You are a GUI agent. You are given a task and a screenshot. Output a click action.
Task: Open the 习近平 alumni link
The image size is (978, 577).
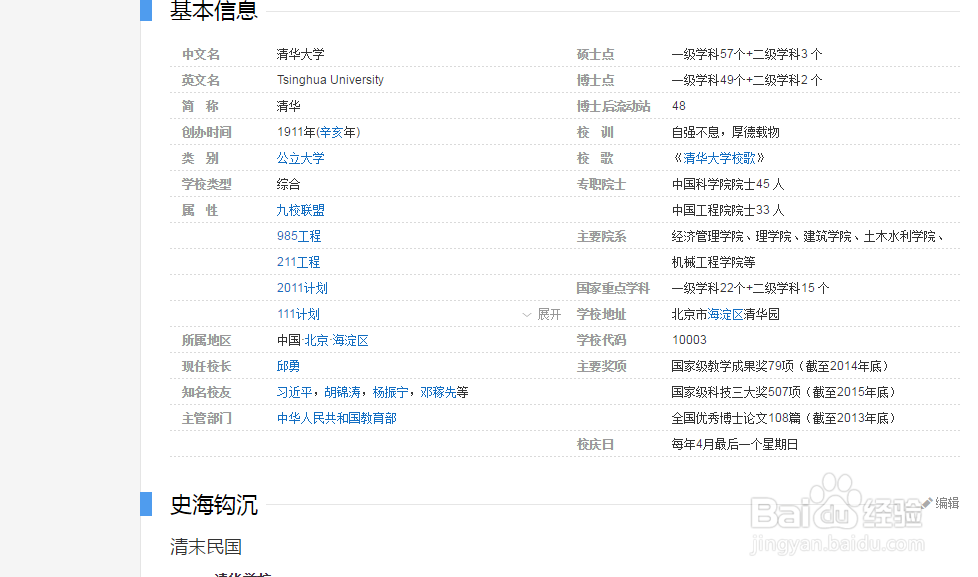click(x=294, y=392)
